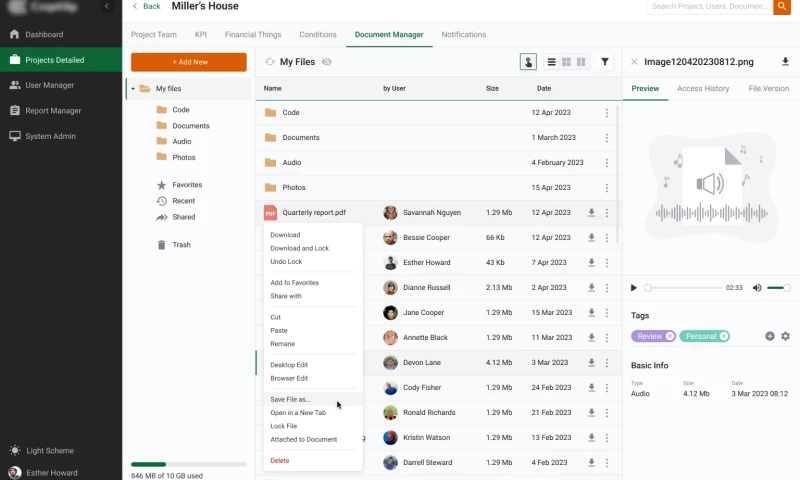Toggle the Light Scheme option

42,450
